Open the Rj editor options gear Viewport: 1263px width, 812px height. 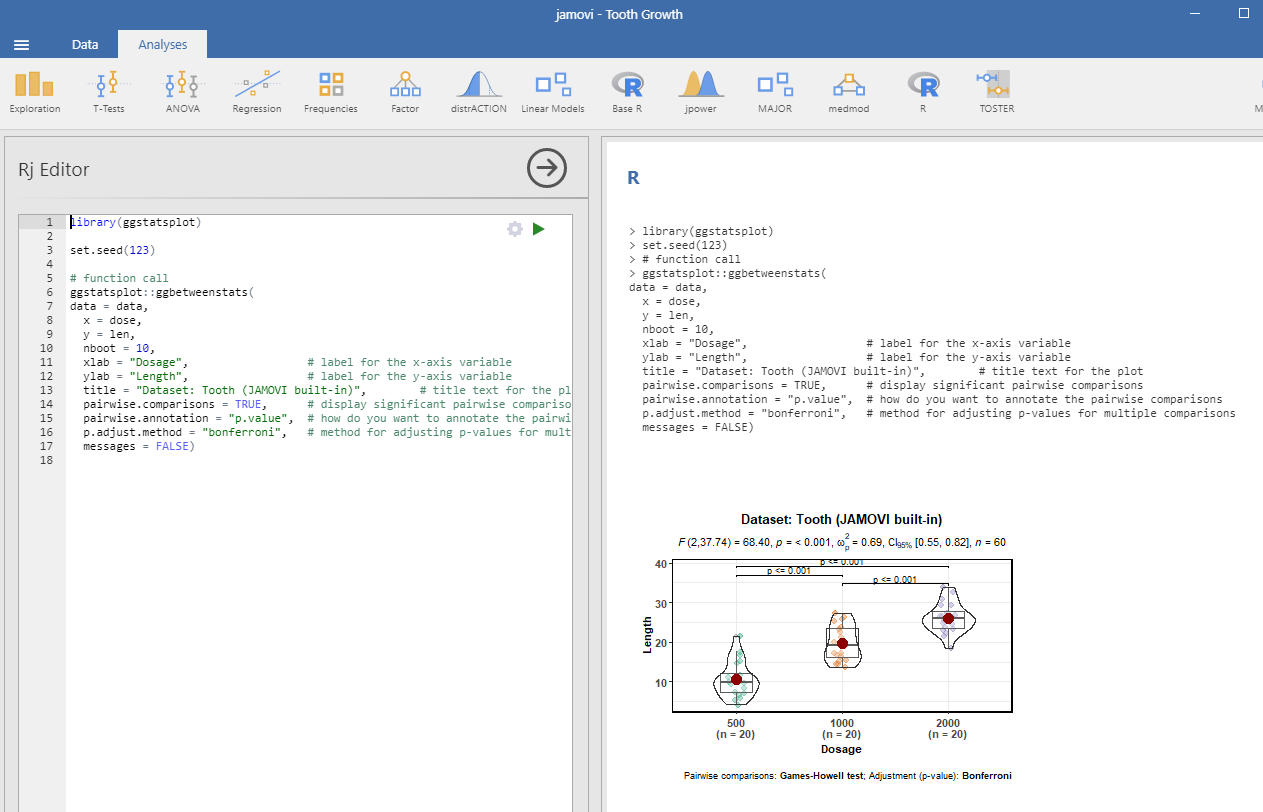(514, 228)
